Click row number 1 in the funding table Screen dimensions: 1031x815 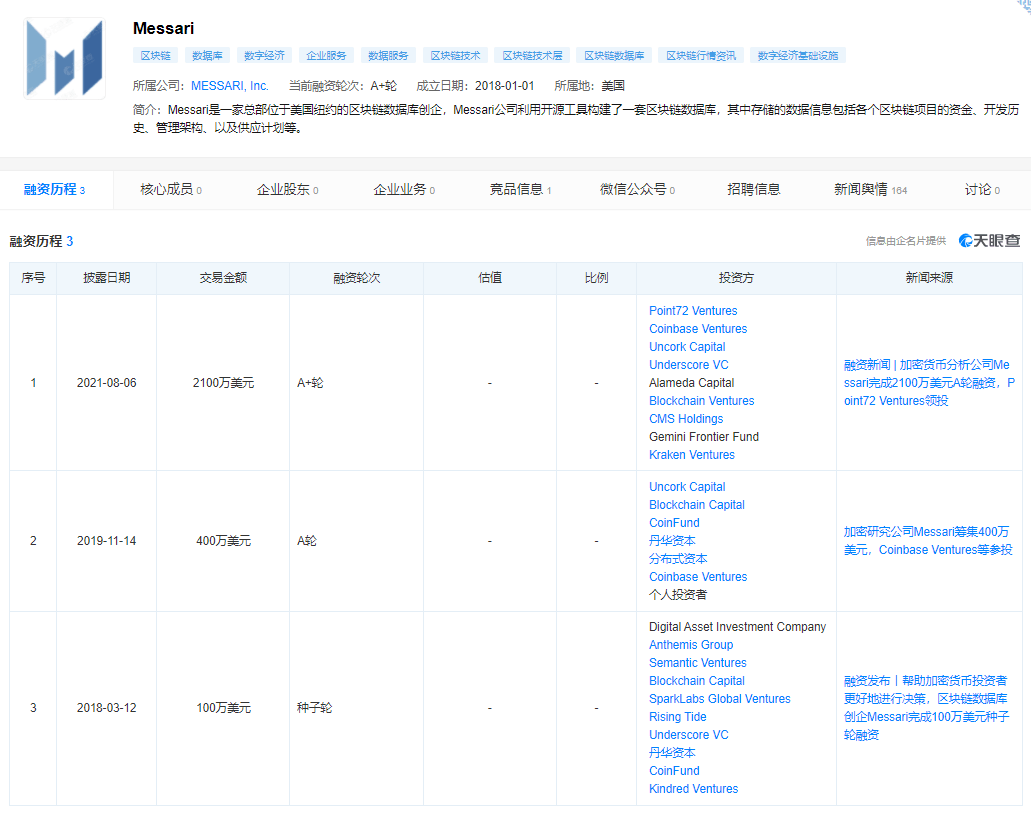(x=33, y=382)
